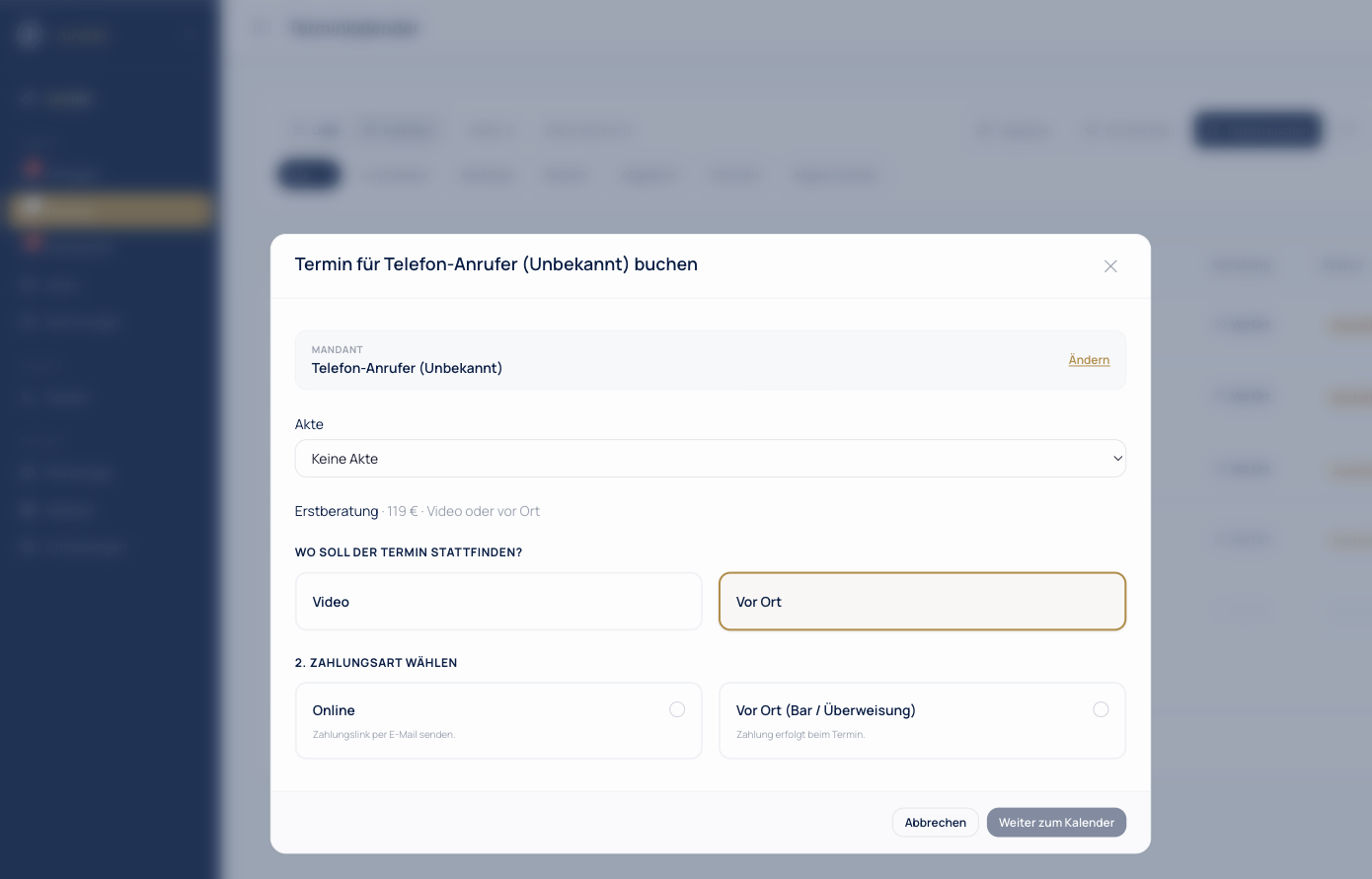Choose the highlighted Vor Ort location option
This screenshot has width=1372, height=879.
pos(922,602)
